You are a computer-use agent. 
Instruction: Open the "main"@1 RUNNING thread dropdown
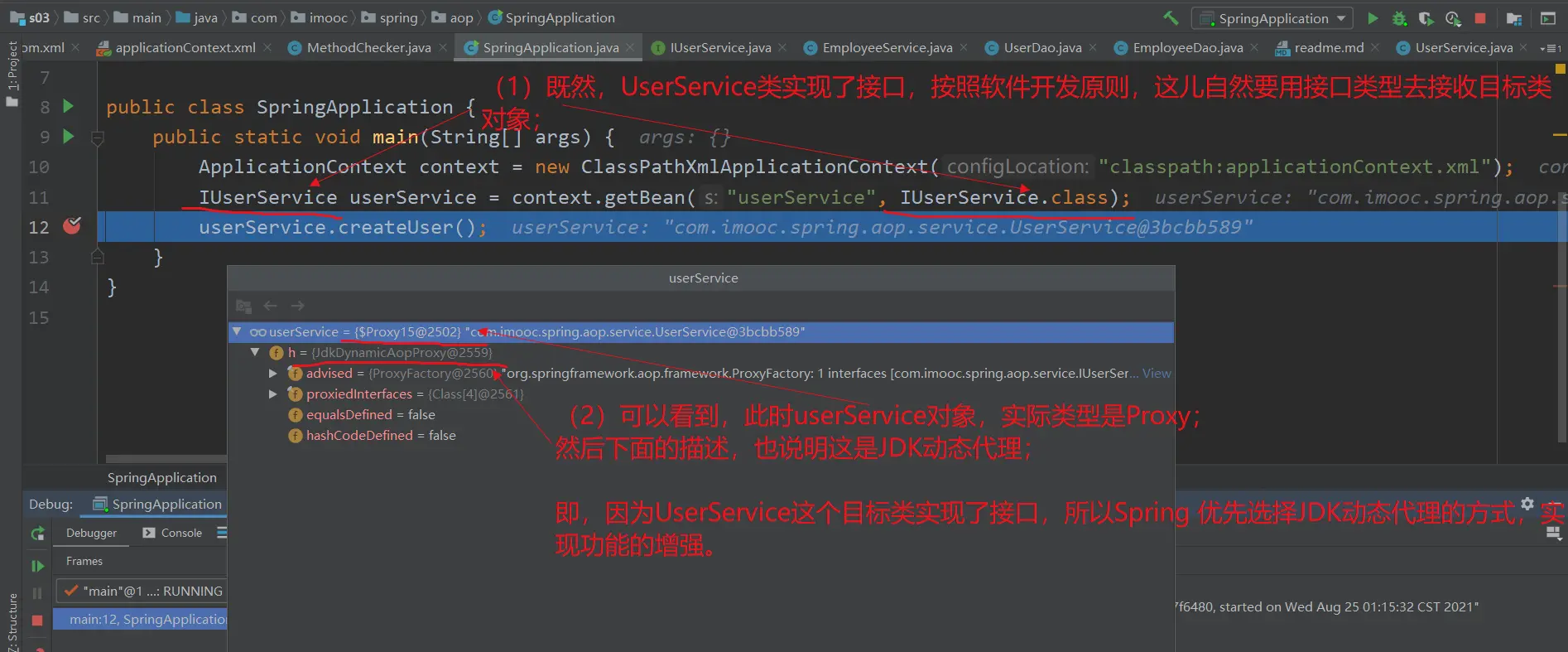click(142, 591)
